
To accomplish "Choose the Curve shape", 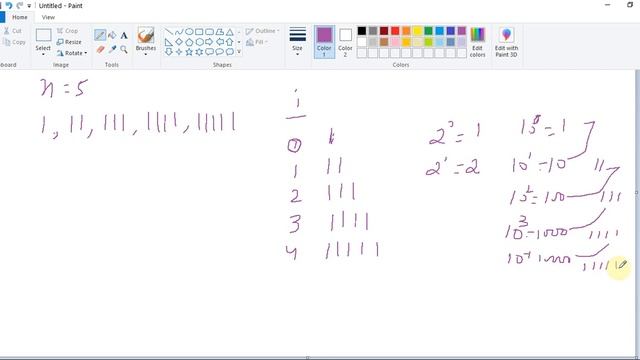I will click(179, 31).
